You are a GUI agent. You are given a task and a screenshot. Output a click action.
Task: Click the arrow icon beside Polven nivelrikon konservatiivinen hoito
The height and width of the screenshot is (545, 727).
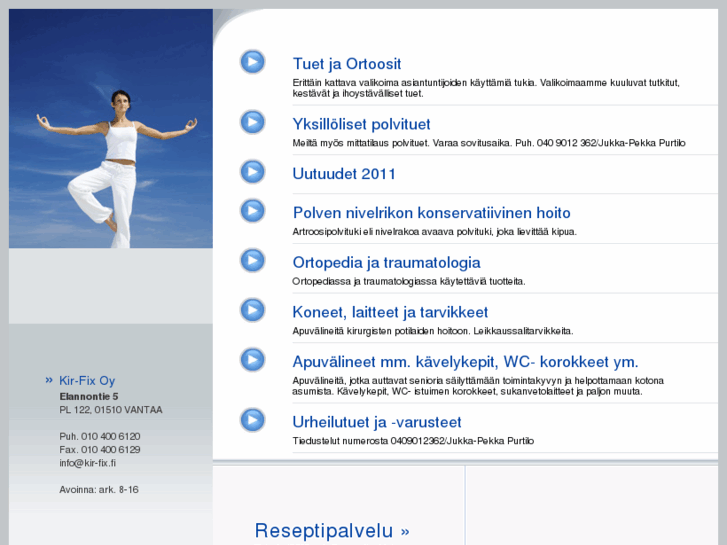point(252,211)
